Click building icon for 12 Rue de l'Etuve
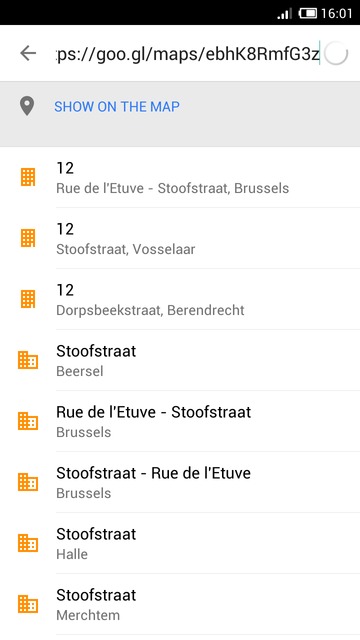 [28, 177]
